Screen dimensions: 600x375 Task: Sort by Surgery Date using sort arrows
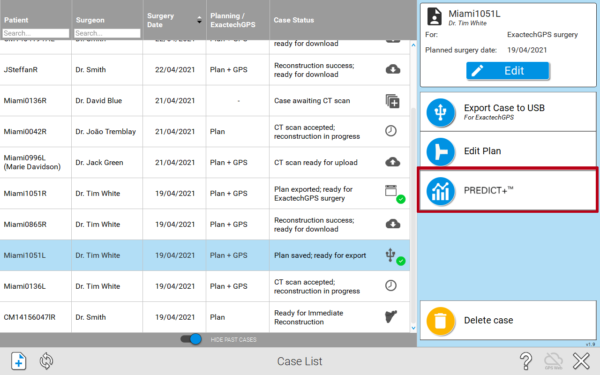(199, 20)
